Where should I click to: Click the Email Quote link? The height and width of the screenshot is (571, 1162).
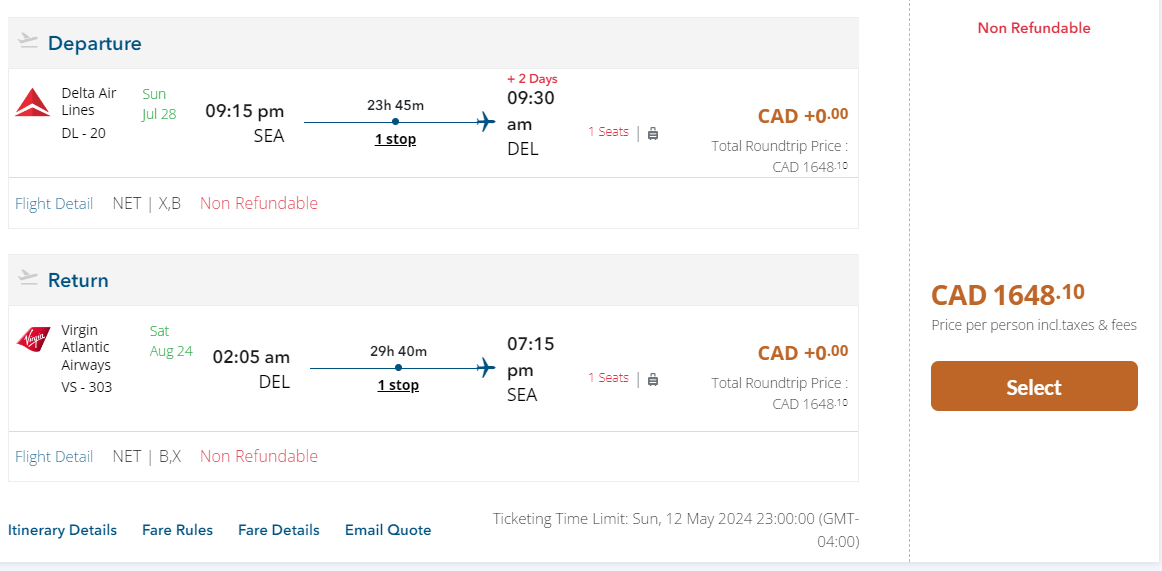pos(388,530)
